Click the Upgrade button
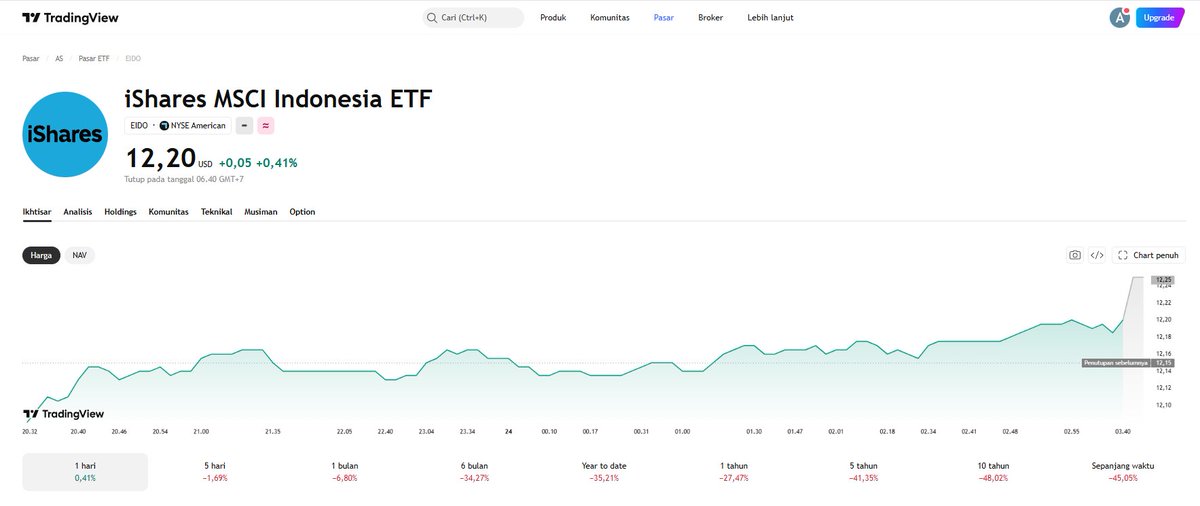The height and width of the screenshot is (506, 1200). 1159,17
